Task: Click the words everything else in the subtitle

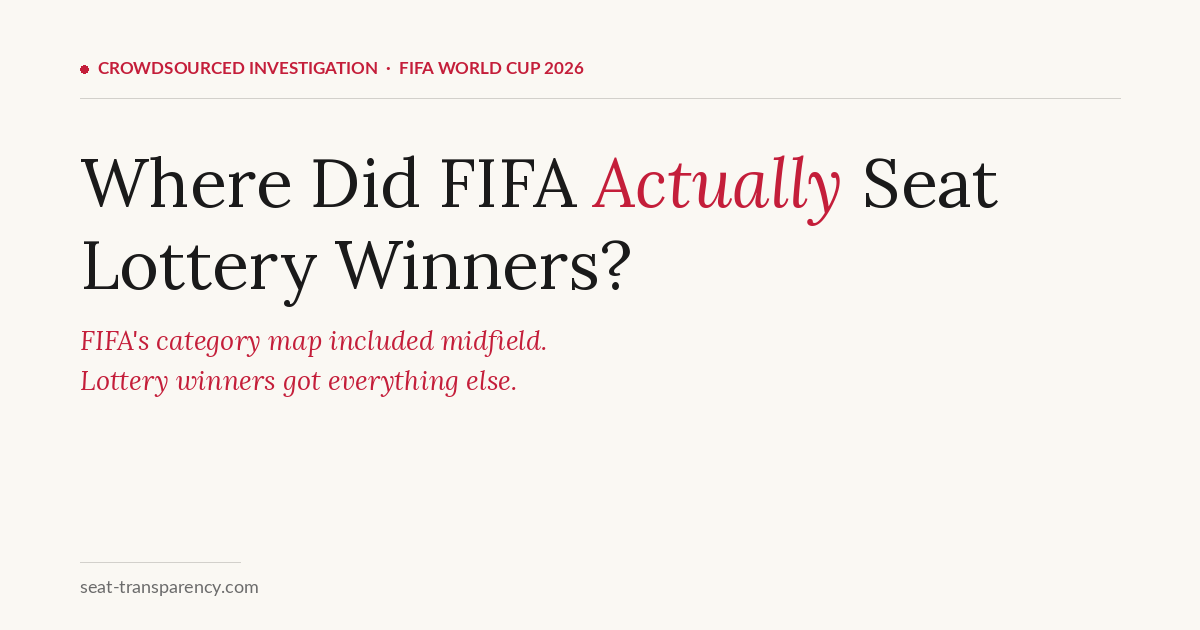Action: pos(422,381)
